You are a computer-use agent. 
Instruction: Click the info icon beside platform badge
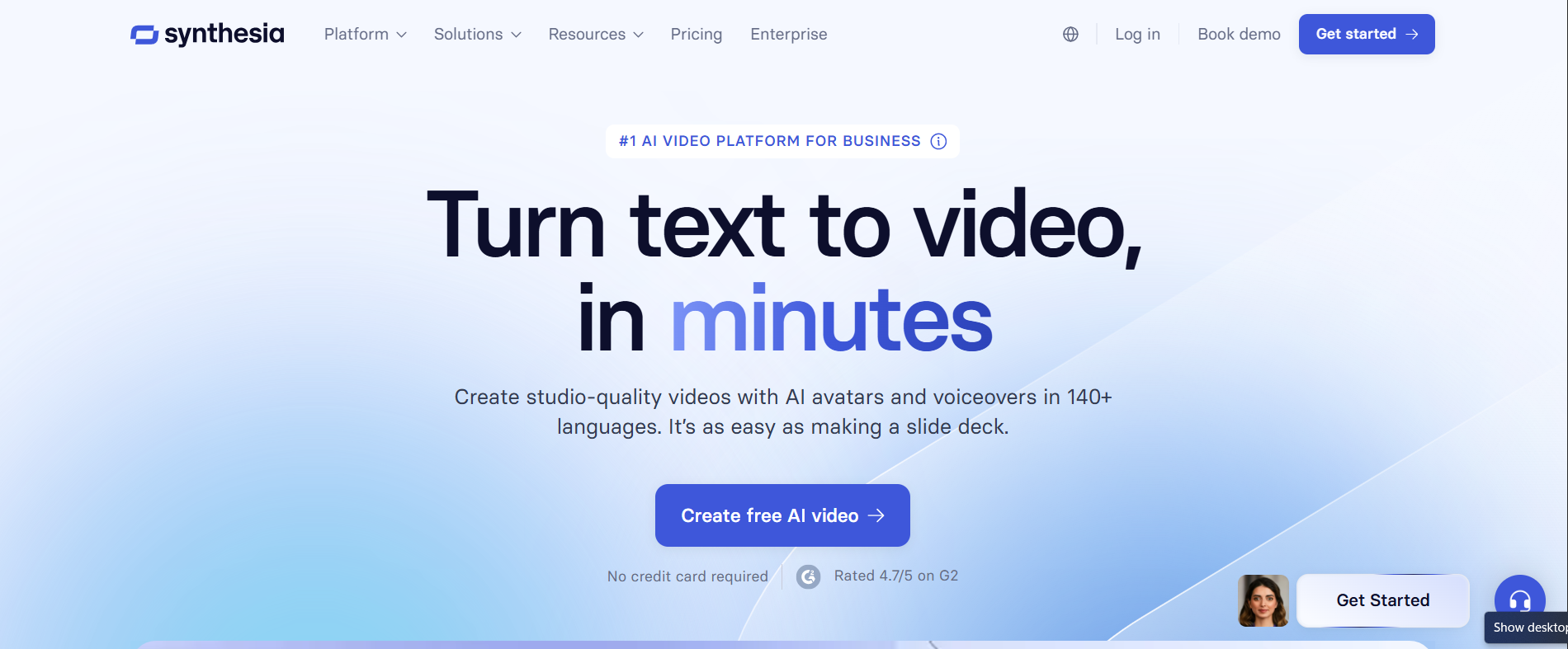tap(938, 141)
